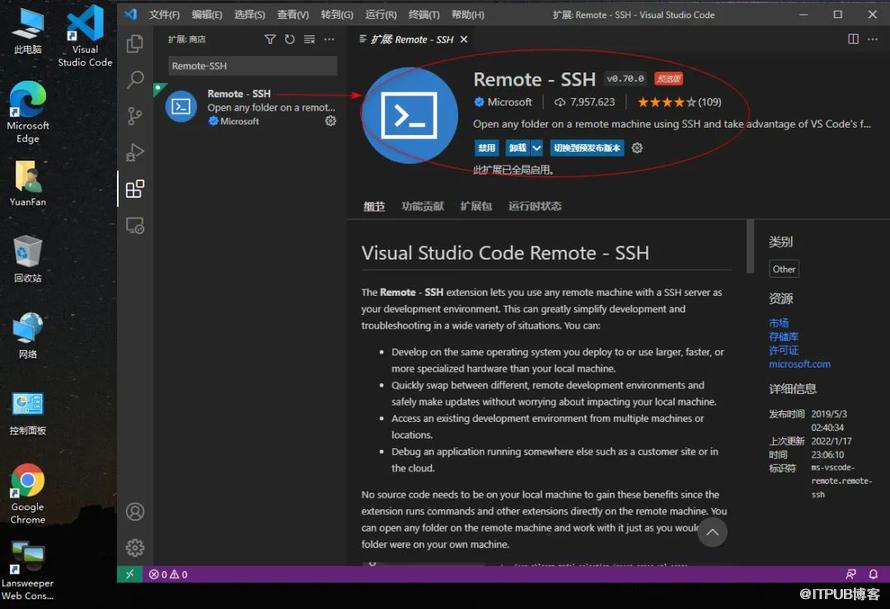
Task: Open the Remote Explorer view
Action: (135, 225)
